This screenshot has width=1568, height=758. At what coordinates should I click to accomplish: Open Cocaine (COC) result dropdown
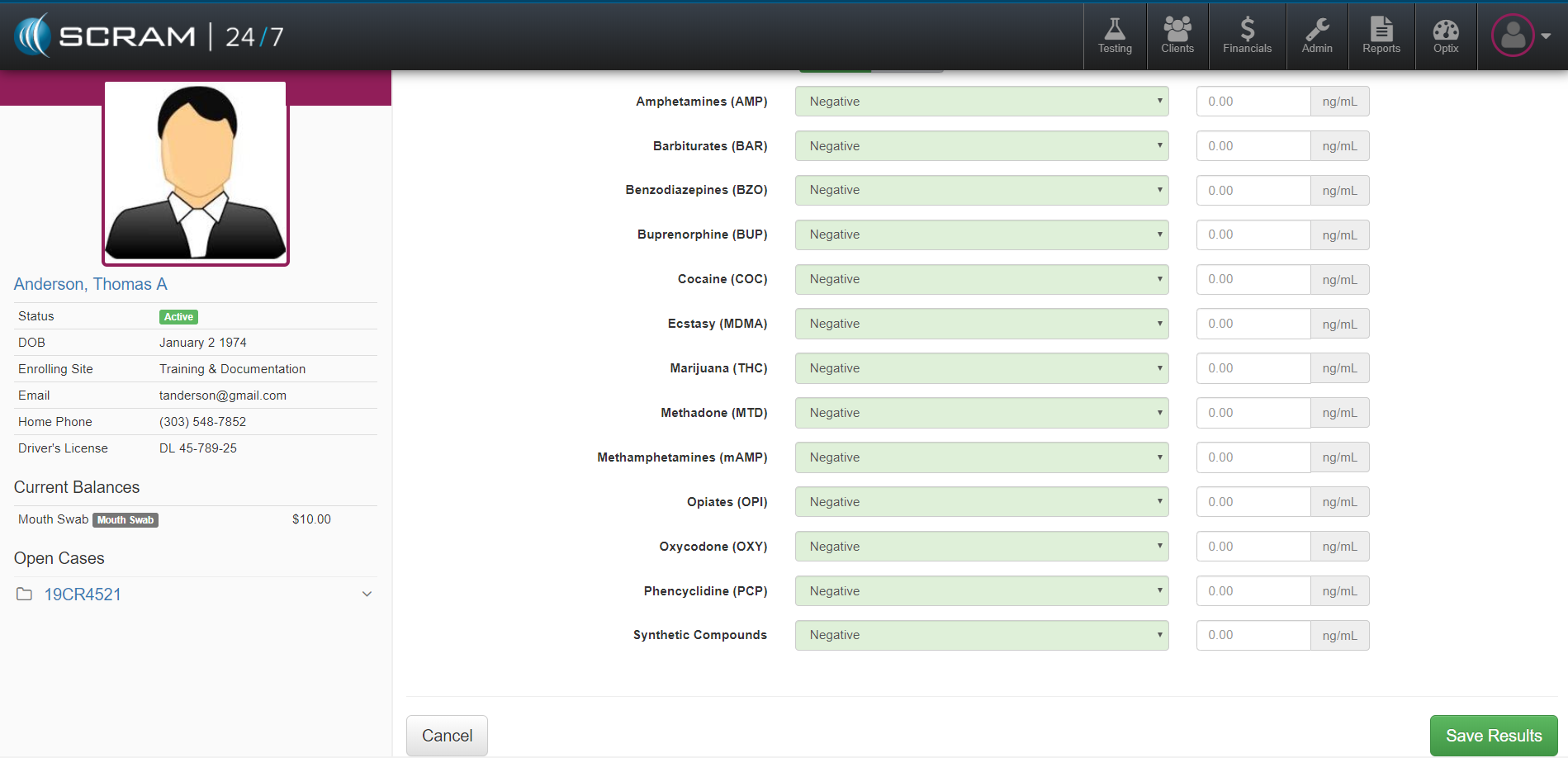pyautogui.click(x=981, y=279)
